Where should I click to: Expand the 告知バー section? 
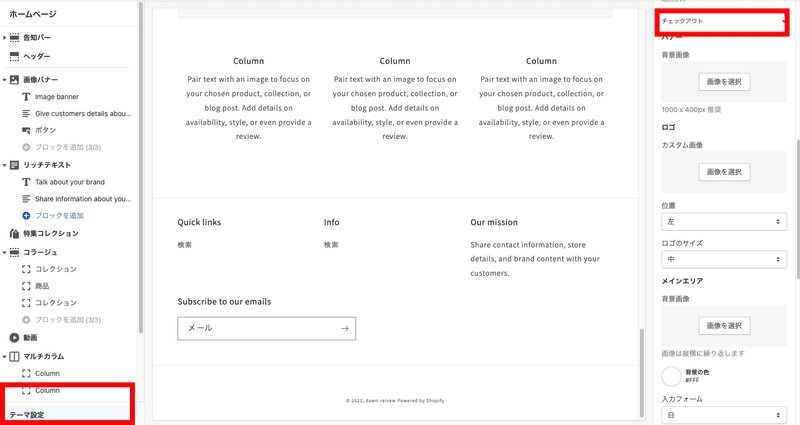[5, 37]
